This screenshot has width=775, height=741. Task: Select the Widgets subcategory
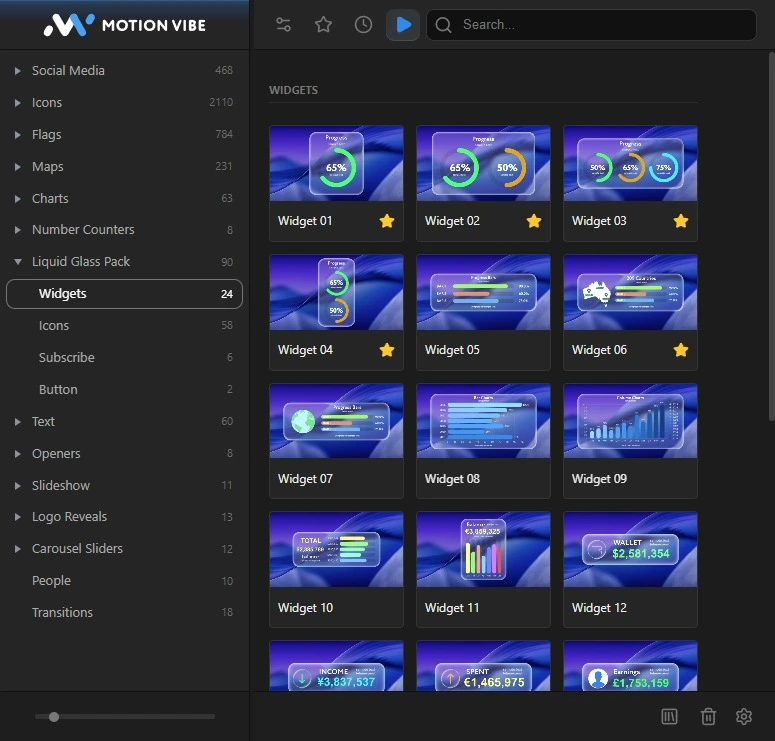[124, 294]
